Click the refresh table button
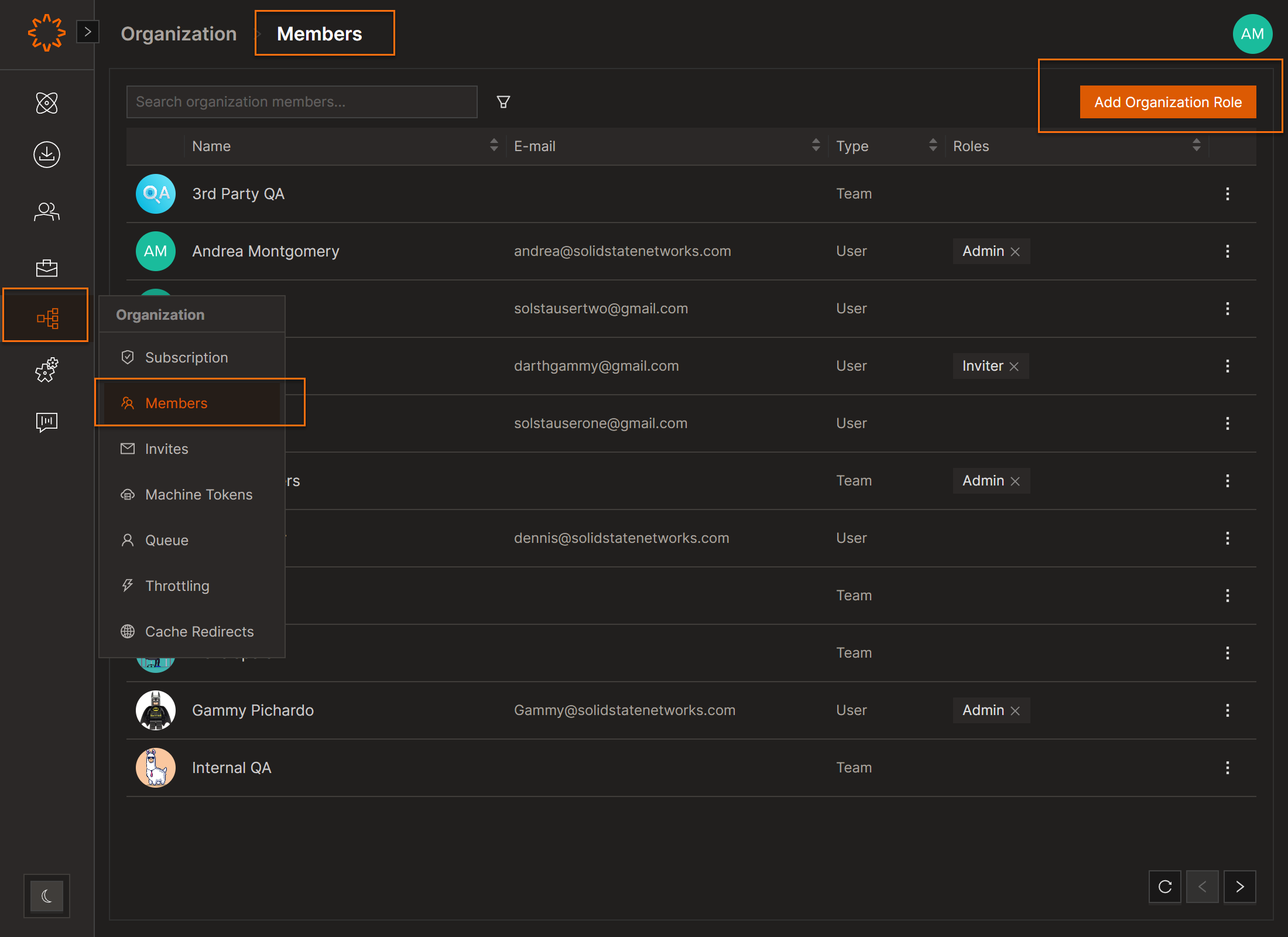The width and height of the screenshot is (1288, 937). click(x=1164, y=887)
